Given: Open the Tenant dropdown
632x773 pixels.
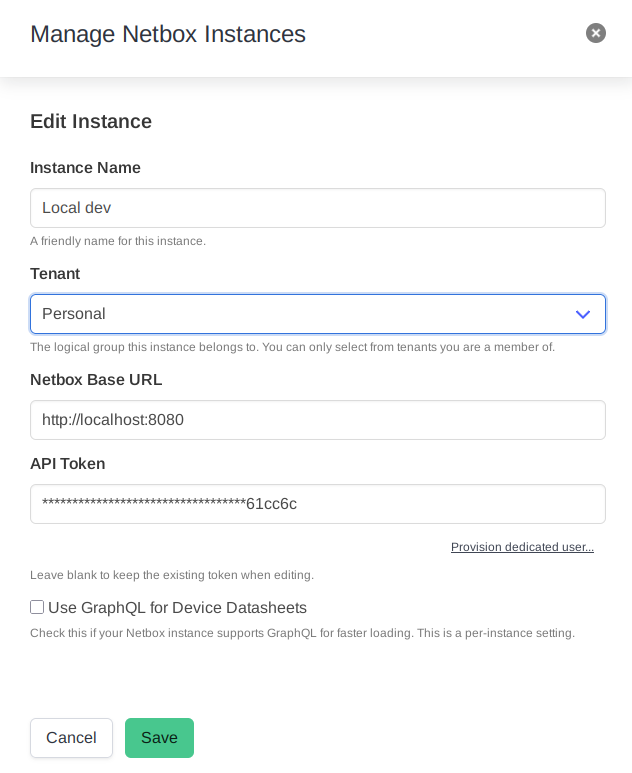Looking at the screenshot, I should 317,314.
